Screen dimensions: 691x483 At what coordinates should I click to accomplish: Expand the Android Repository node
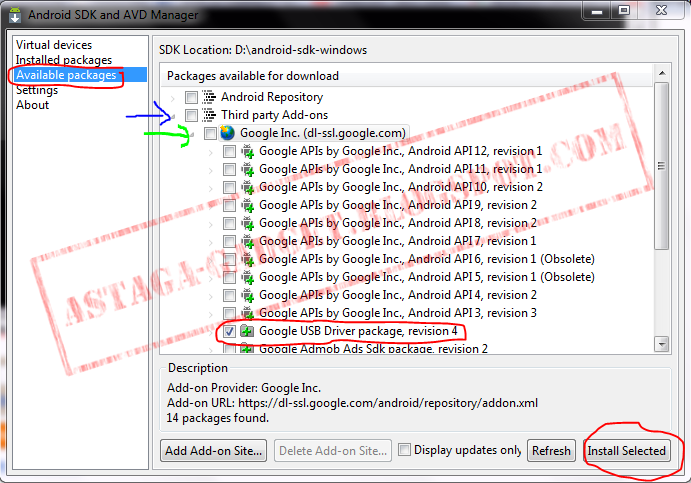pos(173,98)
